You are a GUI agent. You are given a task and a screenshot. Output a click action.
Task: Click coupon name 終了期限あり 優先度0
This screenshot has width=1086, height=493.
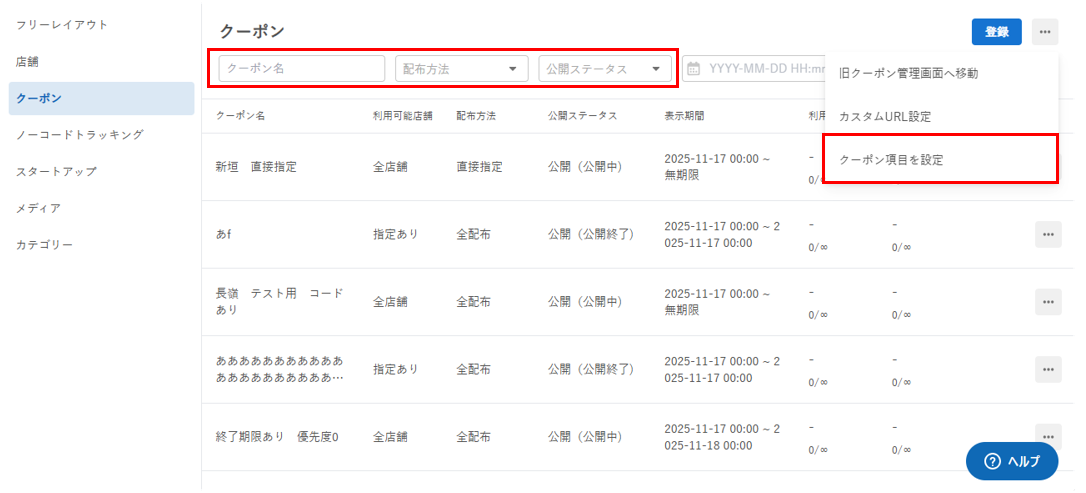click(x=277, y=437)
